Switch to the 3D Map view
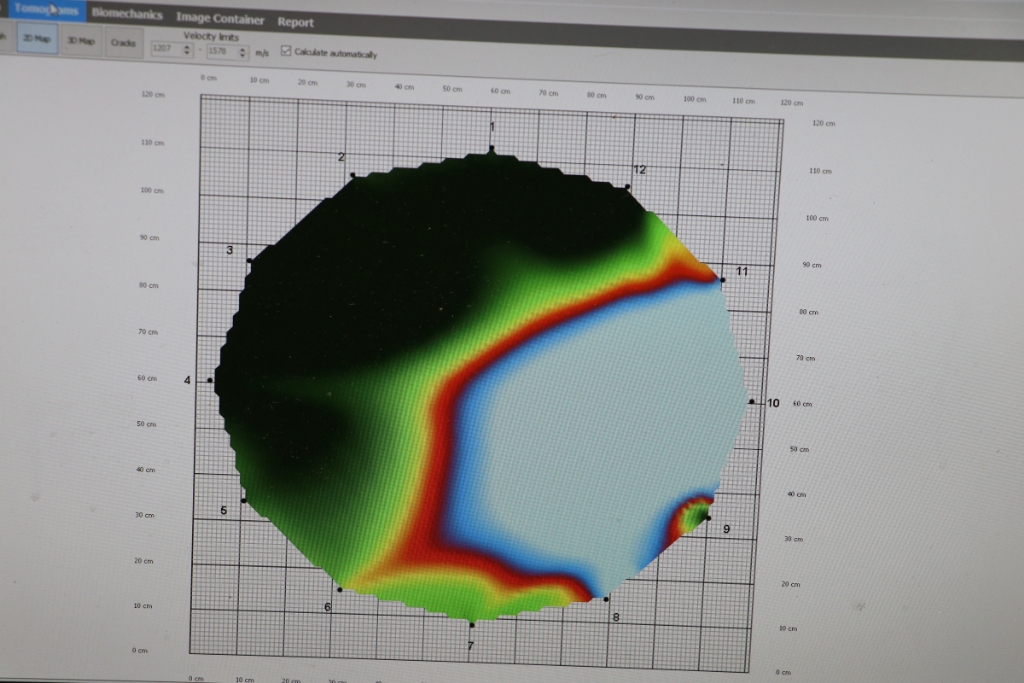 (80, 42)
